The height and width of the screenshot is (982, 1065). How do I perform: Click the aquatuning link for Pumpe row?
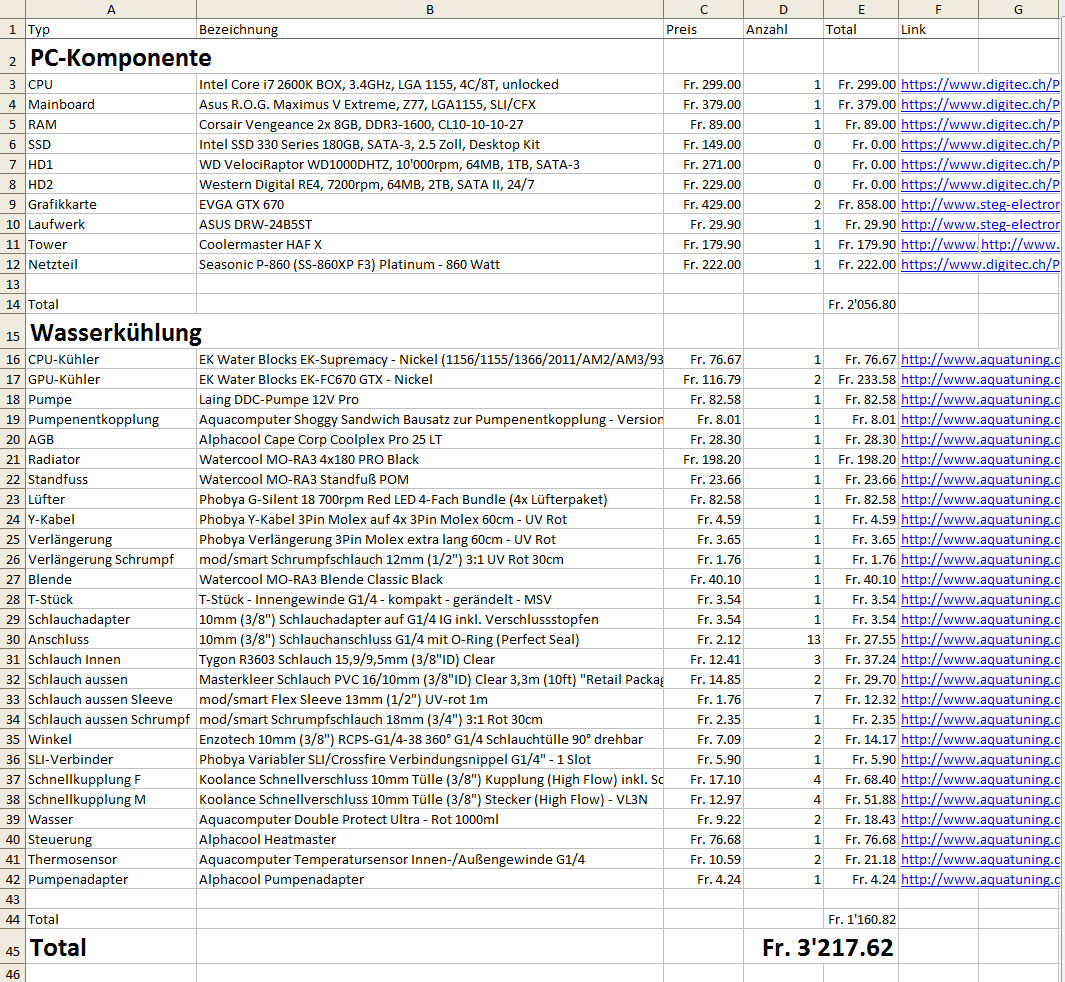click(979, 400)
